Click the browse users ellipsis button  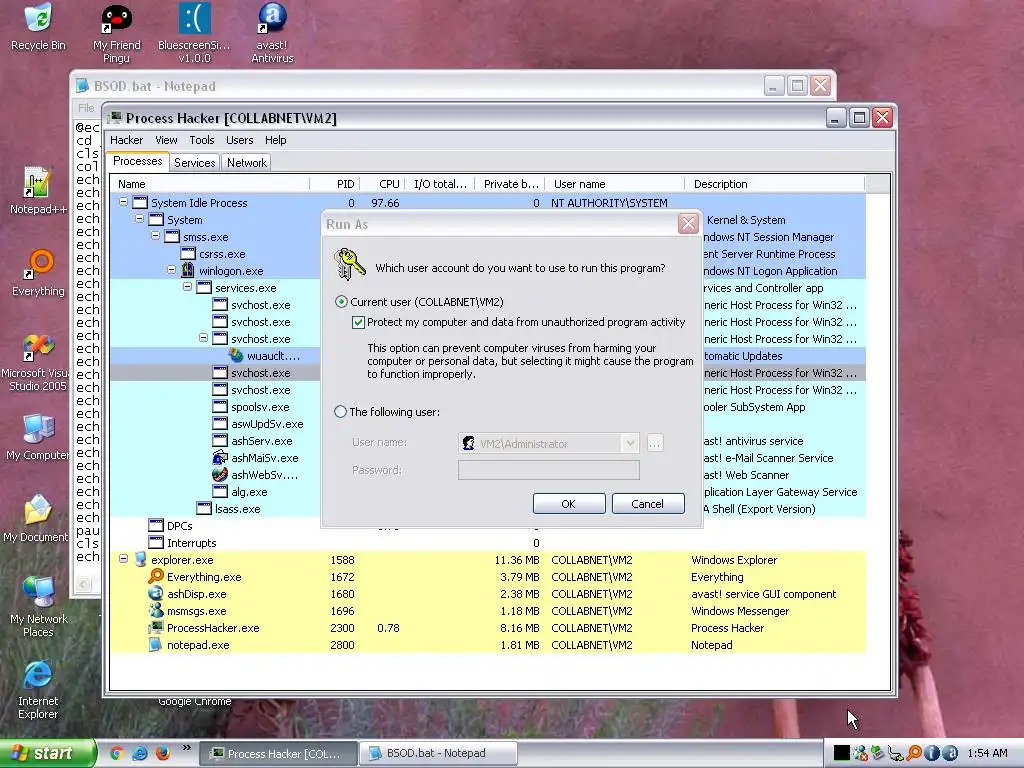pyautogui.click(x=654, y=443)
